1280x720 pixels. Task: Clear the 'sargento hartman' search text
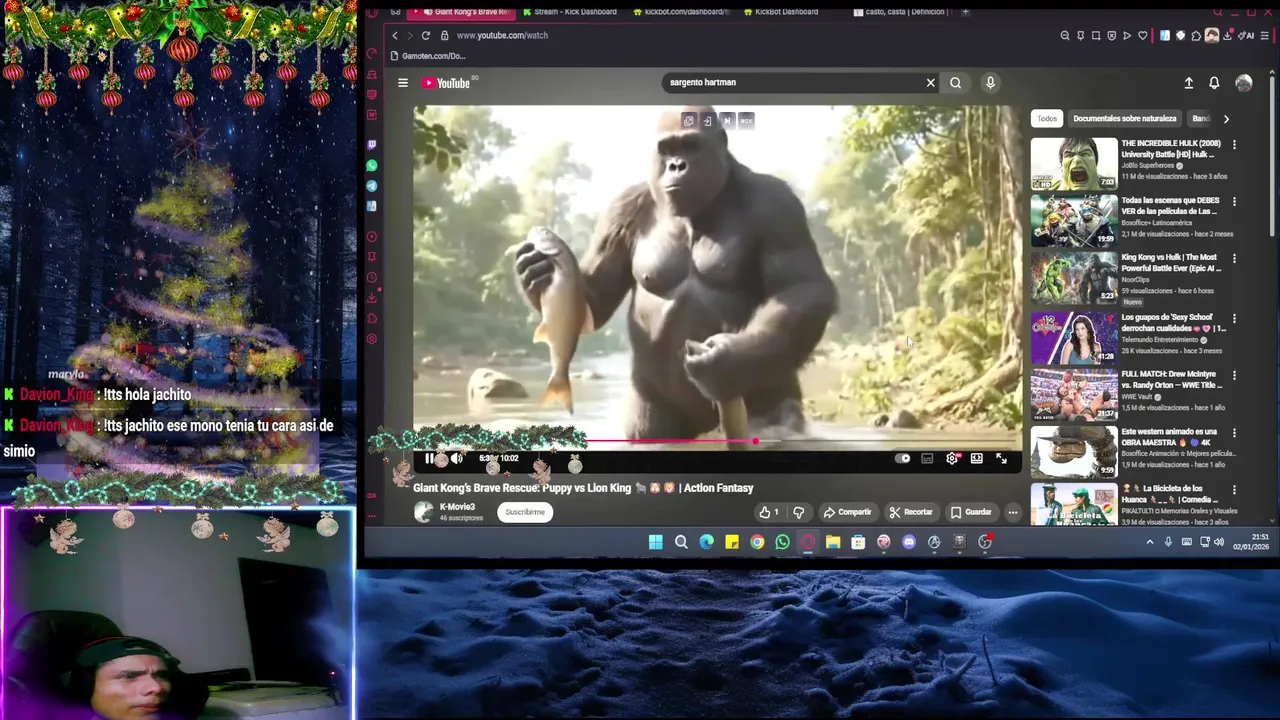click(930, 83)
